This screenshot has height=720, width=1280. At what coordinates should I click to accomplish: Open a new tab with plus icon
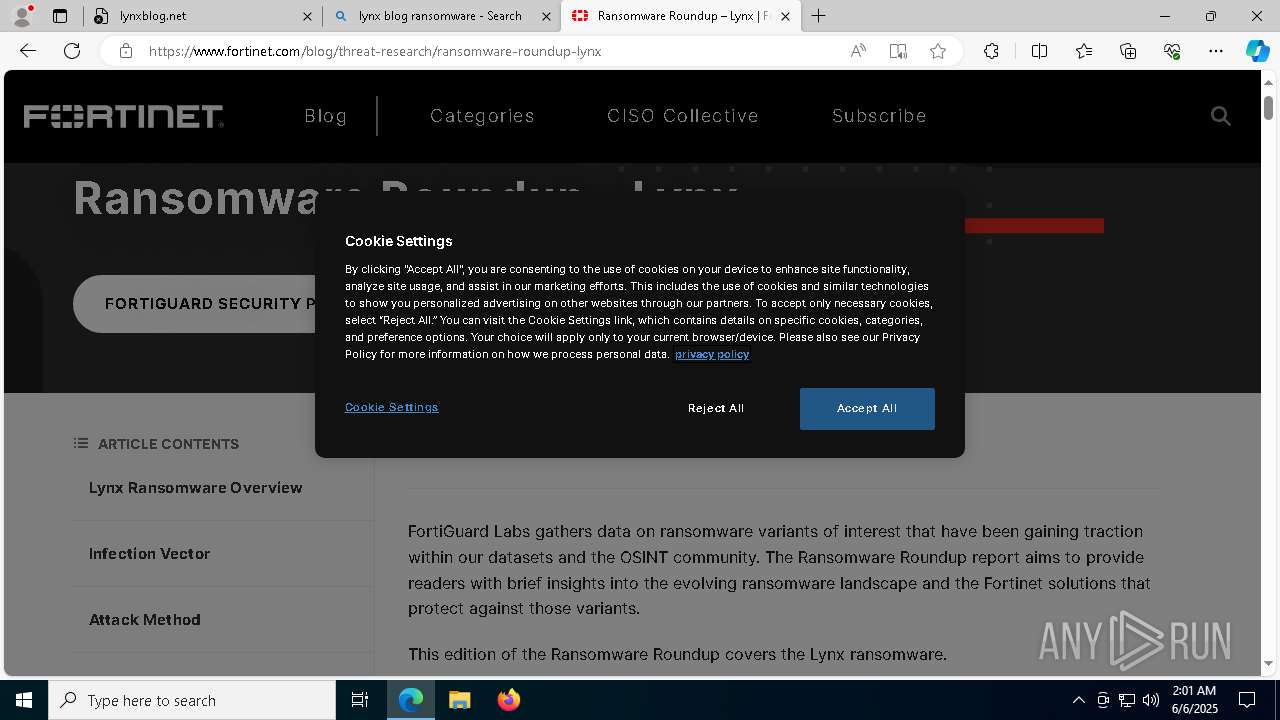[819, 16]
